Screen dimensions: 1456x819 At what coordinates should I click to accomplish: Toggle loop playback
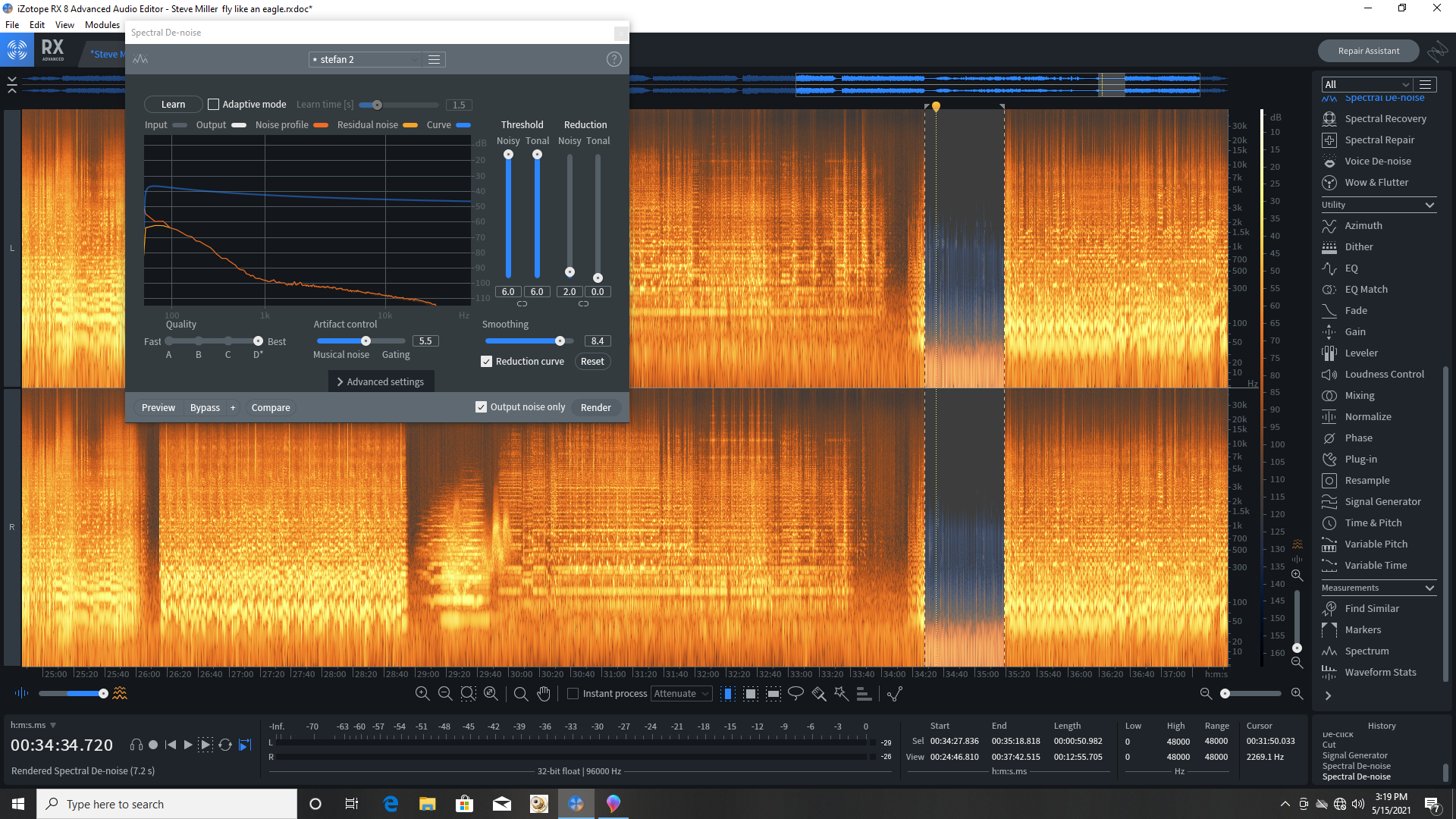pyautogui.click(x=225, y=745)
